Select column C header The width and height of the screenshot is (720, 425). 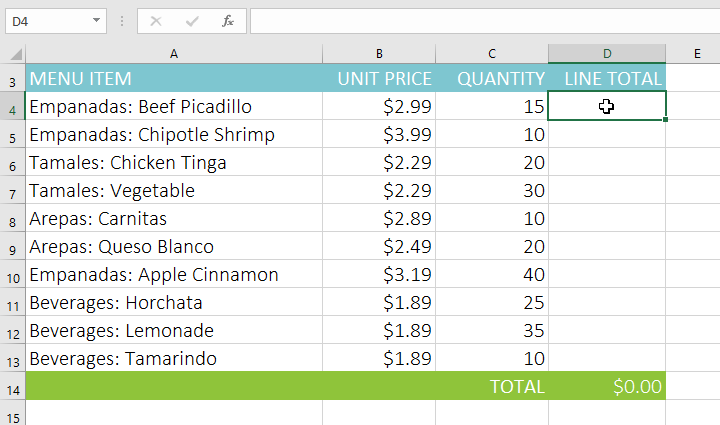pyautogui.click(x=492, y=54)
